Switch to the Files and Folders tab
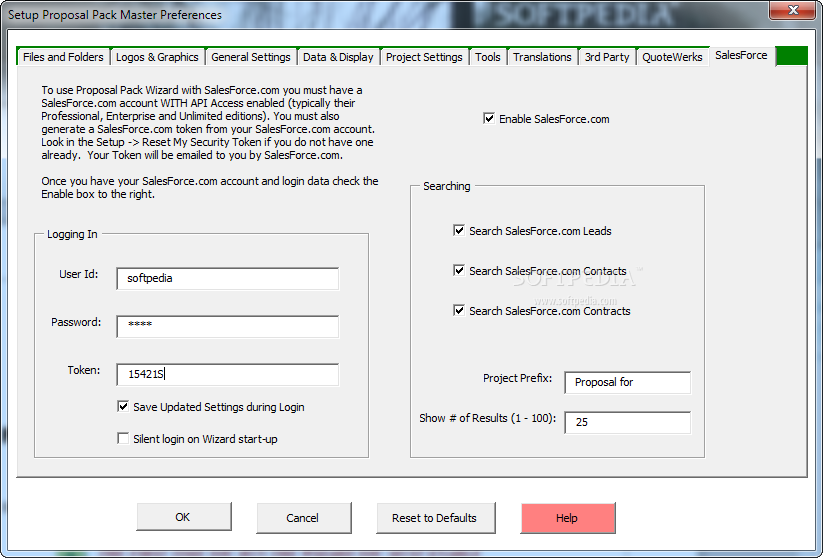Image resolution: width=823 pixels, height=558 pixels. [63, 57]
